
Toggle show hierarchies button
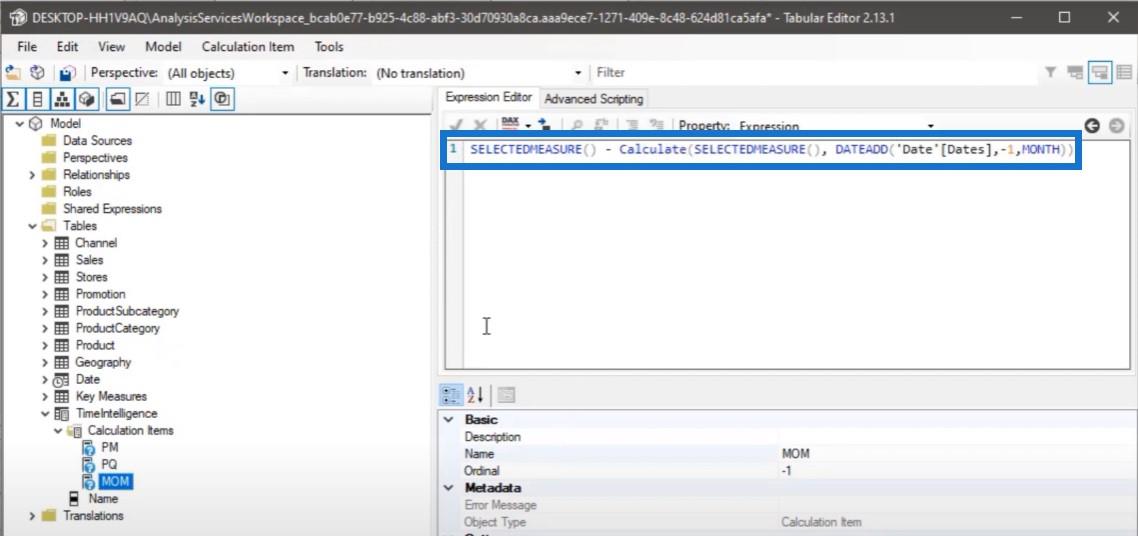[x=62, y=99]
